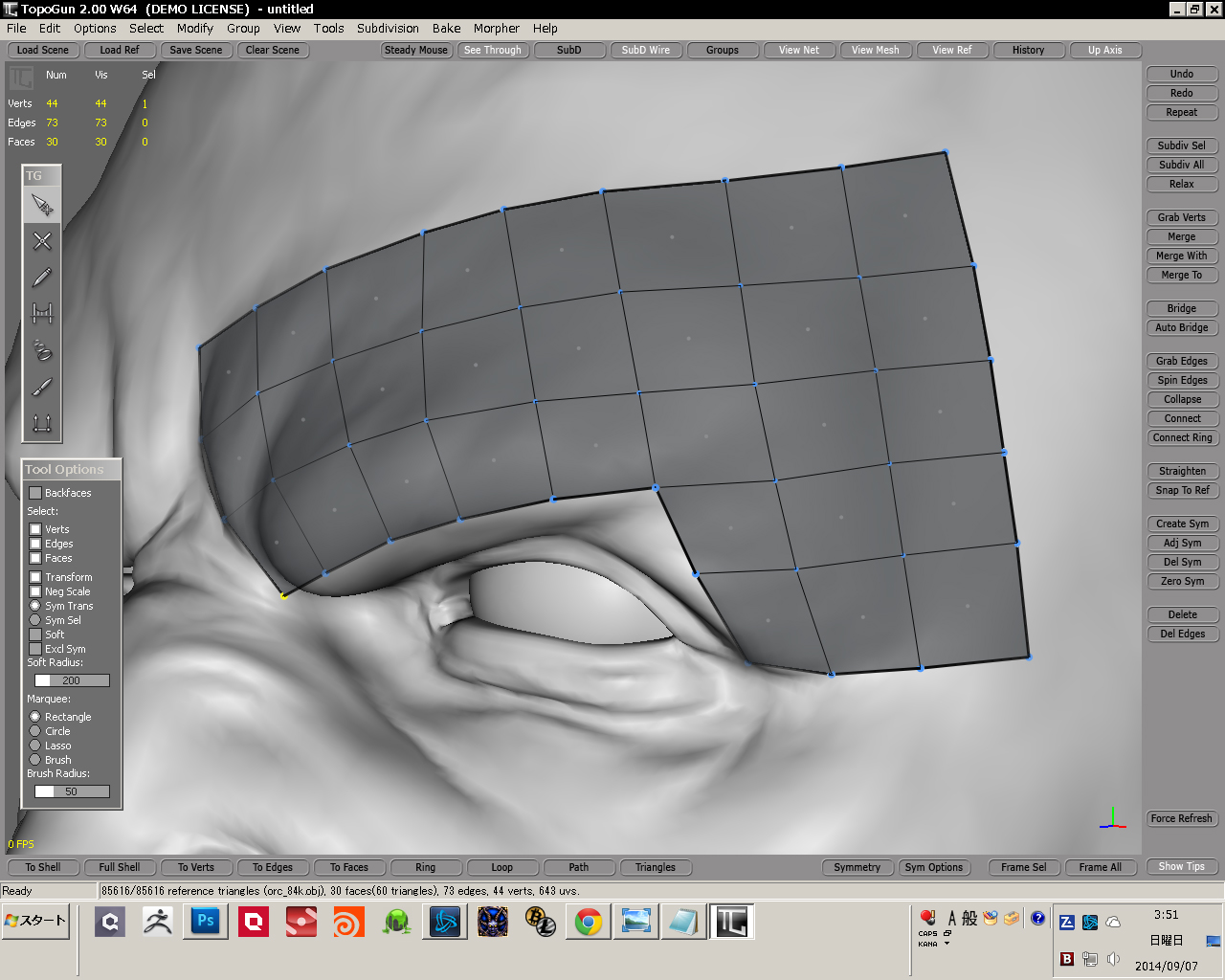Viewport: 1225px width, 980px height.
Task: Open Photoshop from the taskbar
Action: point(206,922)
